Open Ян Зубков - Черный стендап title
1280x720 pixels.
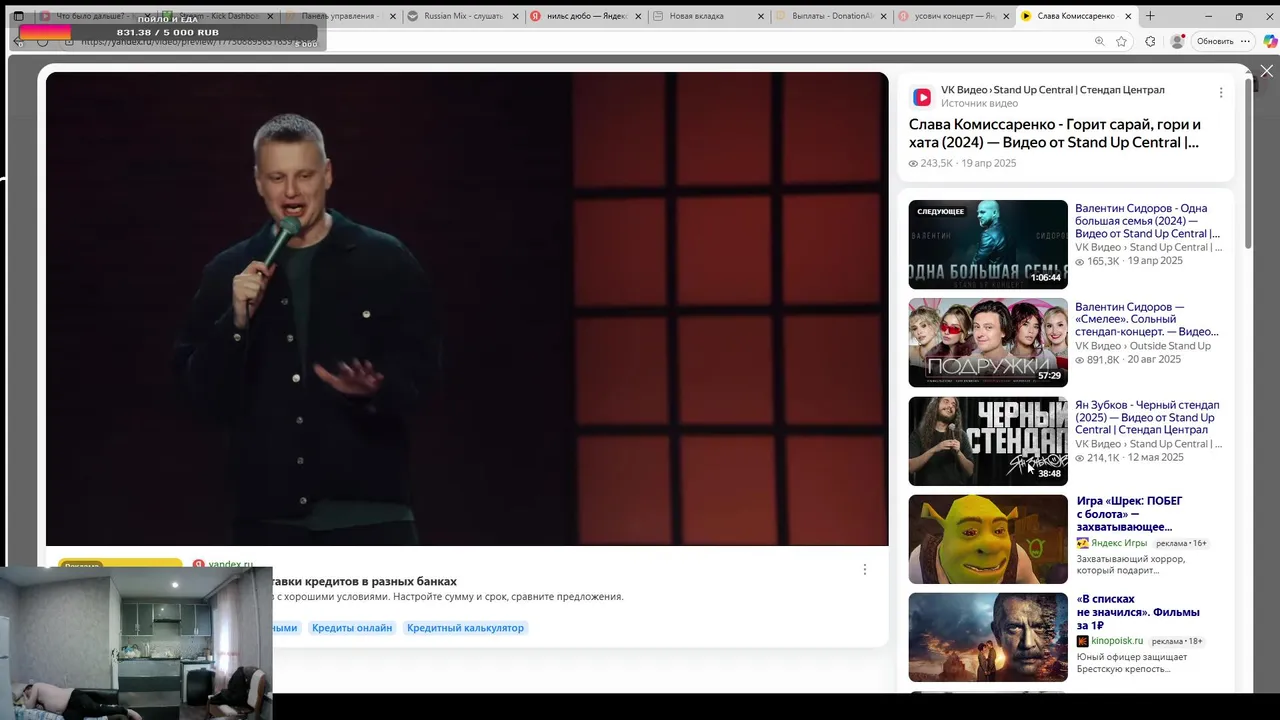pyautogui.click(x=1147, y=417)
